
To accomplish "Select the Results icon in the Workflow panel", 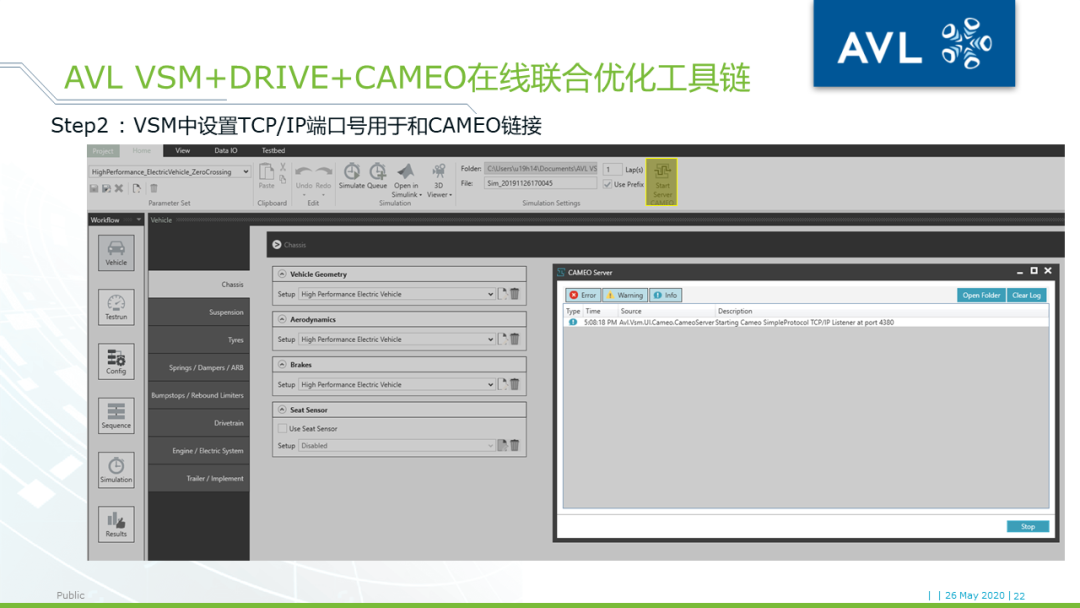I will (x=115, y=524).
